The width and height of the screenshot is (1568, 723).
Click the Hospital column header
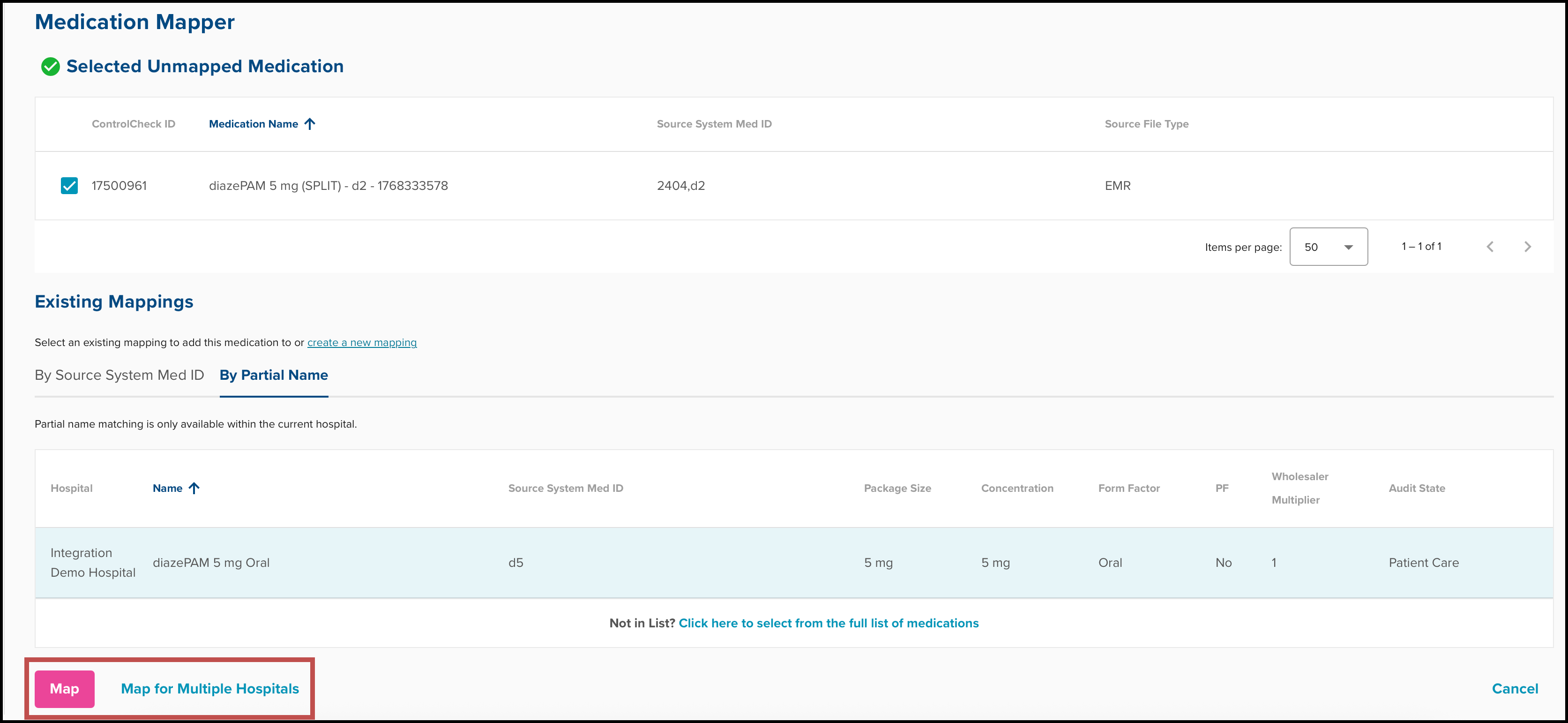click(x=72, y=489)
